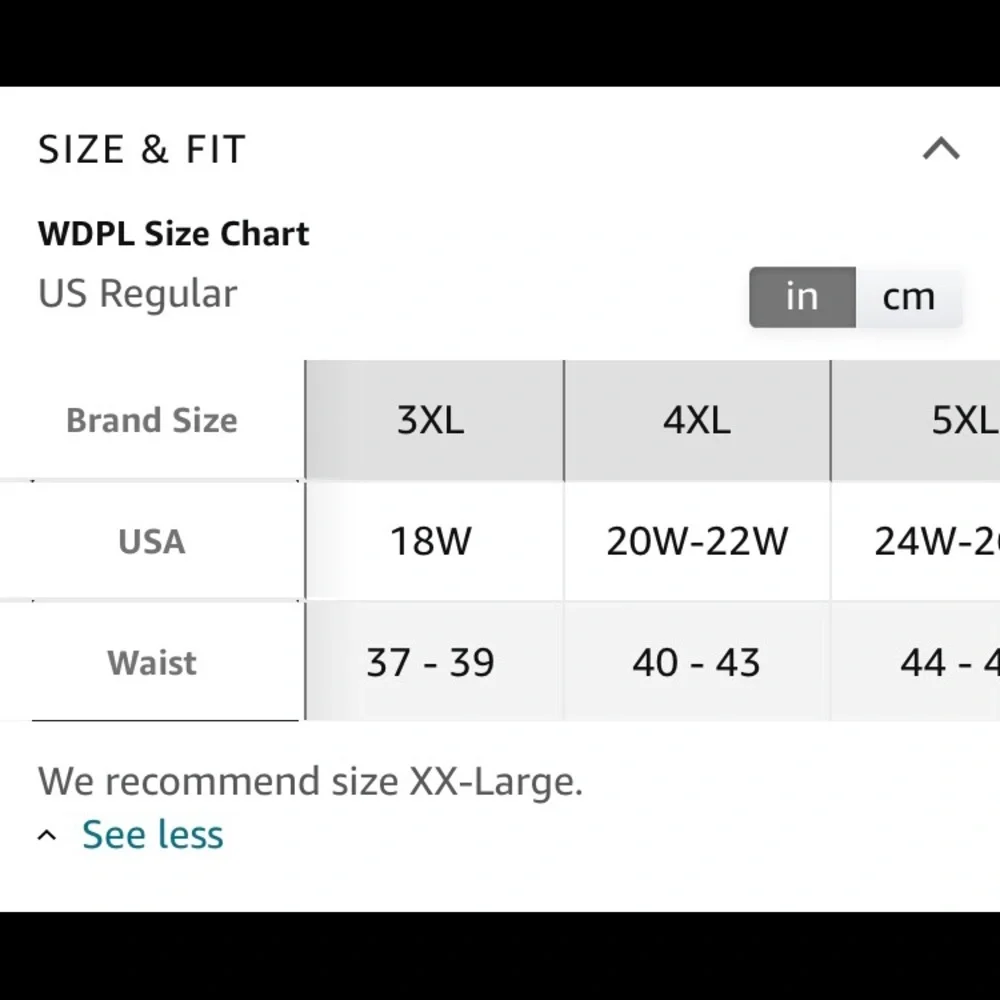Click the small caret beside See less
The image size is (1000, 1000).
(x=47, y=835)
